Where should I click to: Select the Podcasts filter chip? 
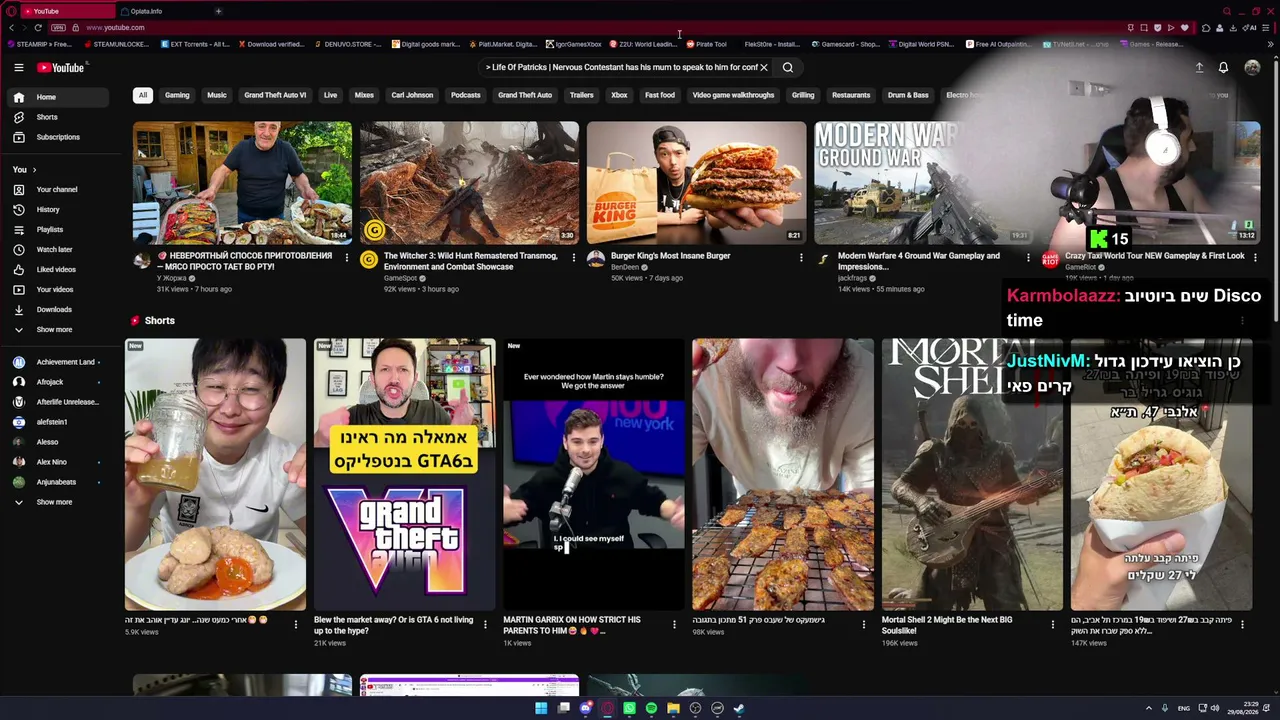465,95
